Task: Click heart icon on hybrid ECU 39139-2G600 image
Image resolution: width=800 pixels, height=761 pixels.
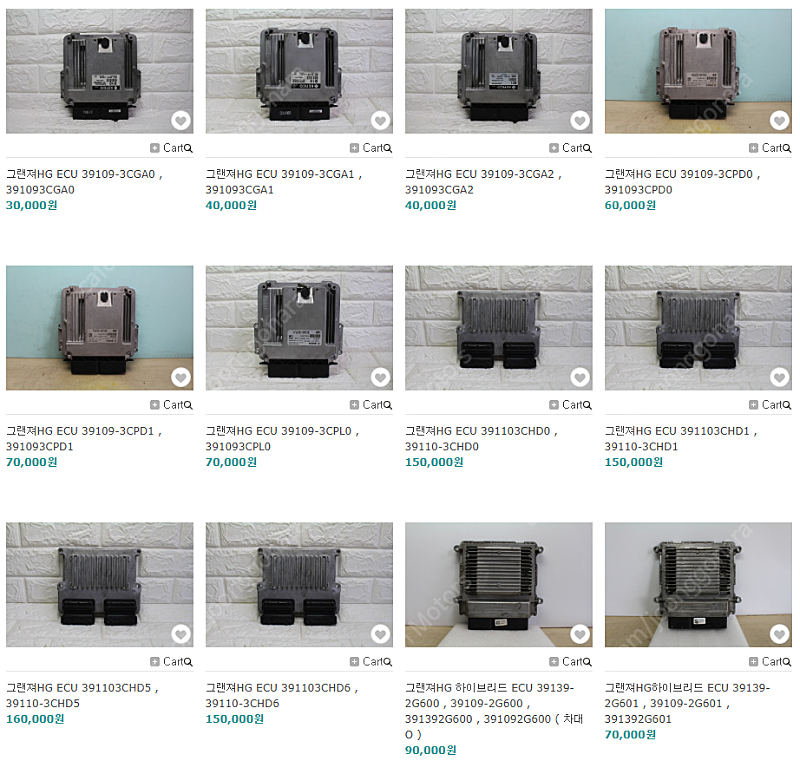Action: click(x=580, y=634)
